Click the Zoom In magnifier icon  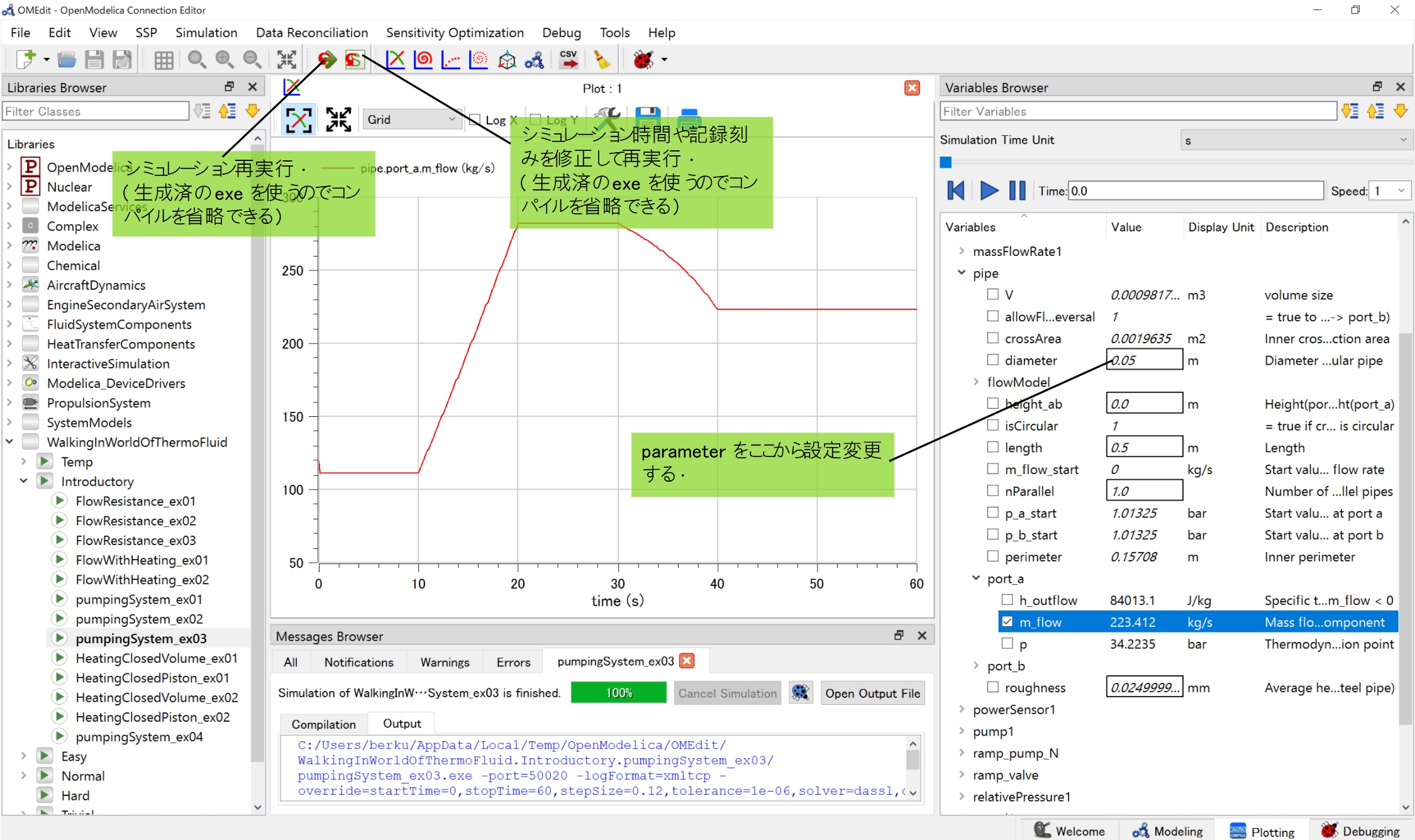tap(224, 60)
